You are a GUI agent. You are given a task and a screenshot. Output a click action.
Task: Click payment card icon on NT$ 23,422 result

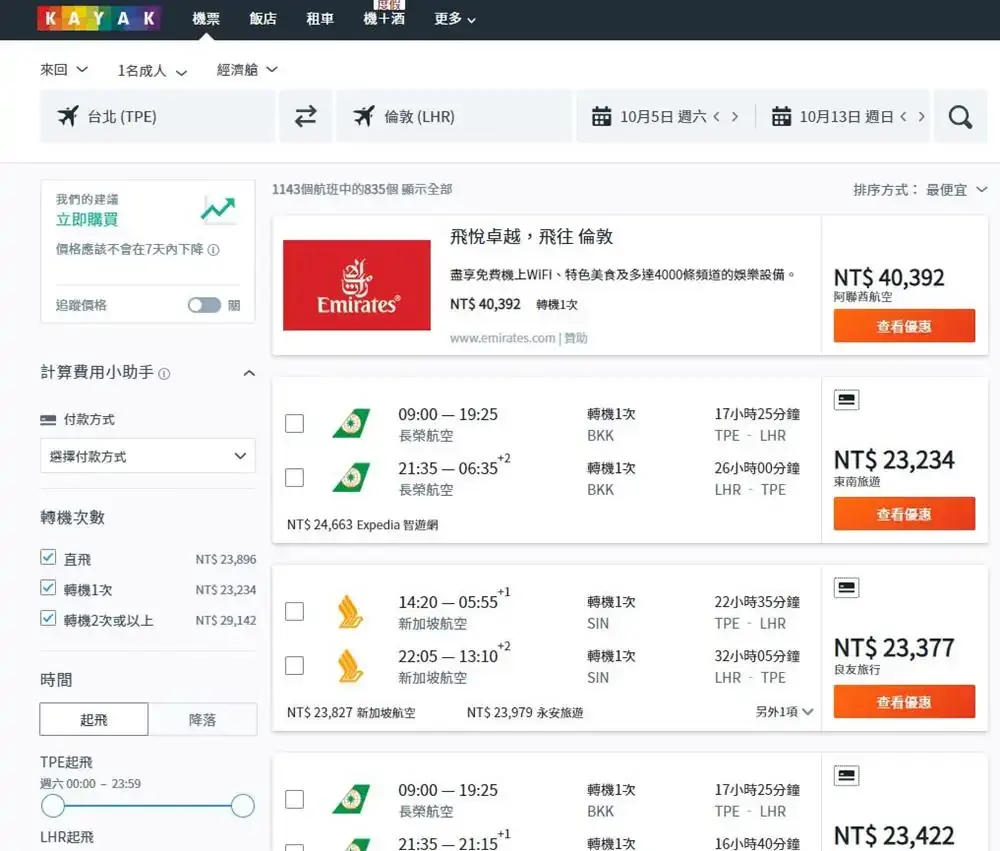[846, 776]
